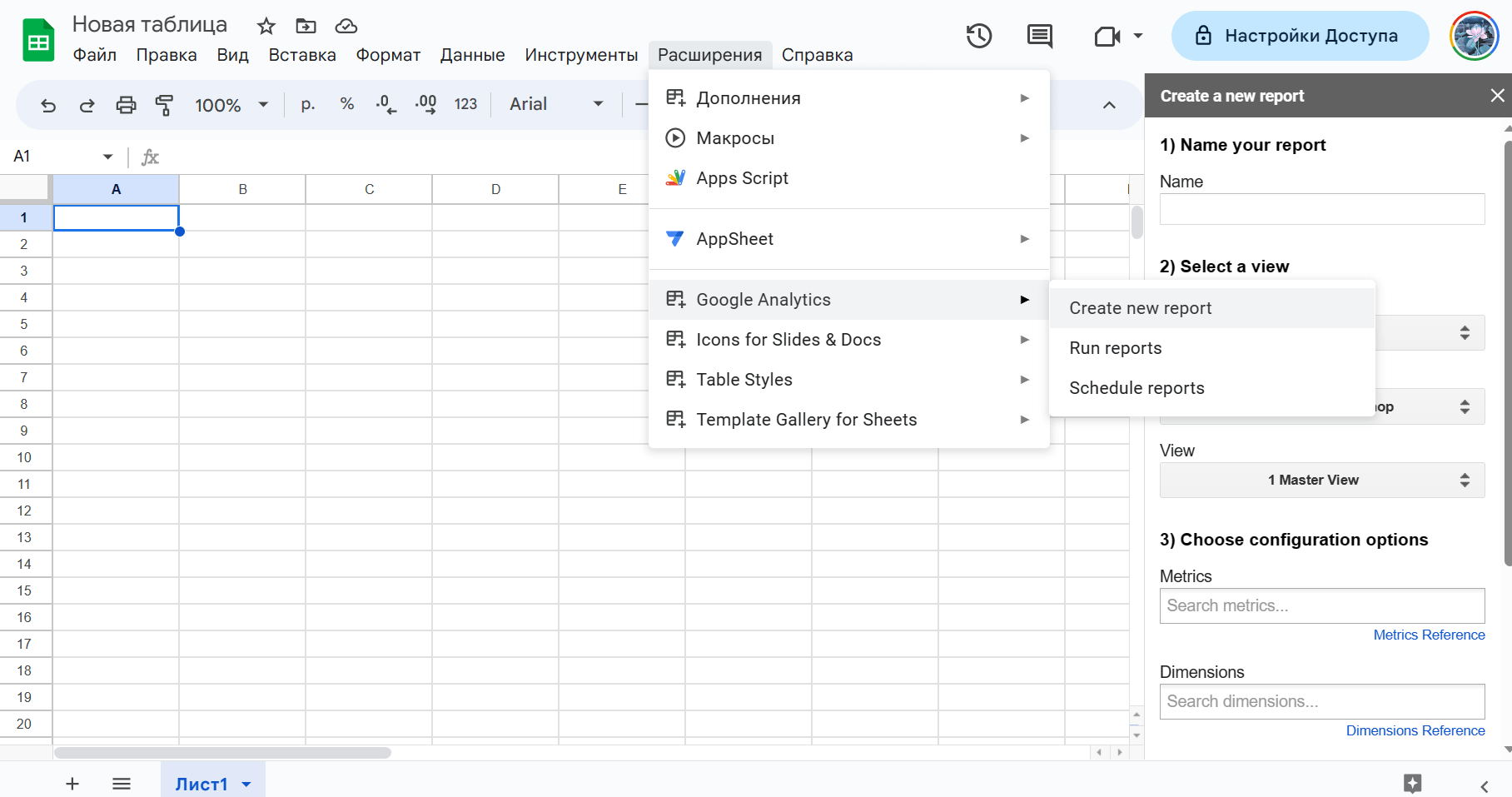The height and width of the screenshot is (797, 1512).
Task: Choose Run reports
Action: click(x=1212, y=348)
